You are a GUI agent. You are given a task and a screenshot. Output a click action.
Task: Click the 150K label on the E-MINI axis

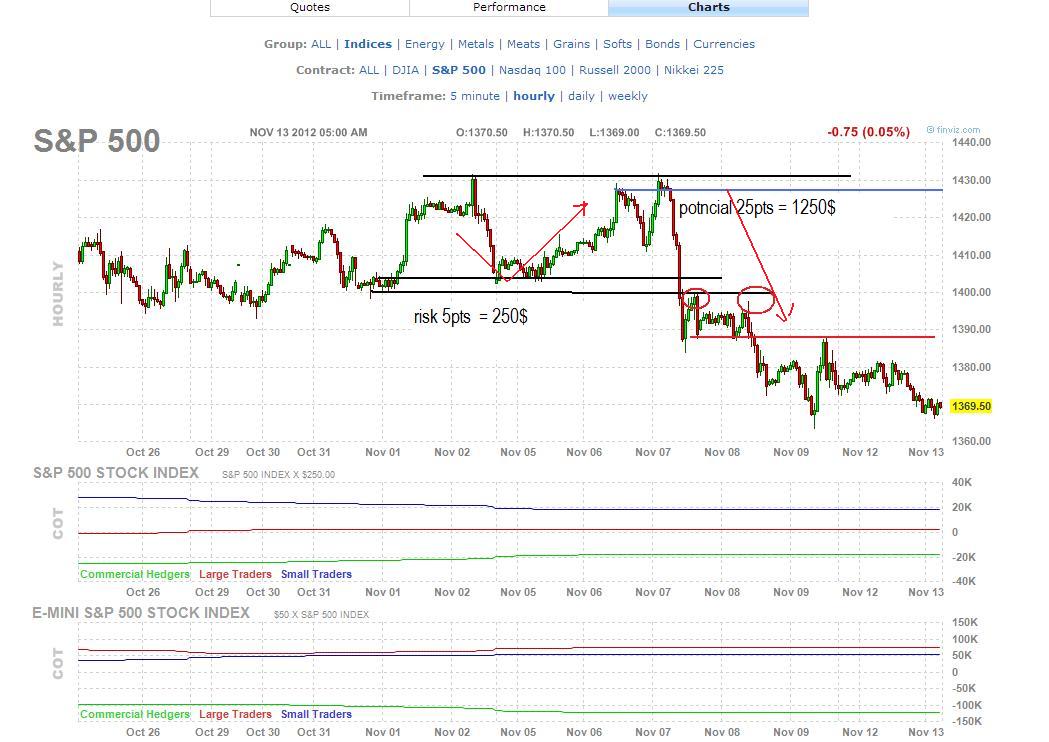(x=964, y=622)
